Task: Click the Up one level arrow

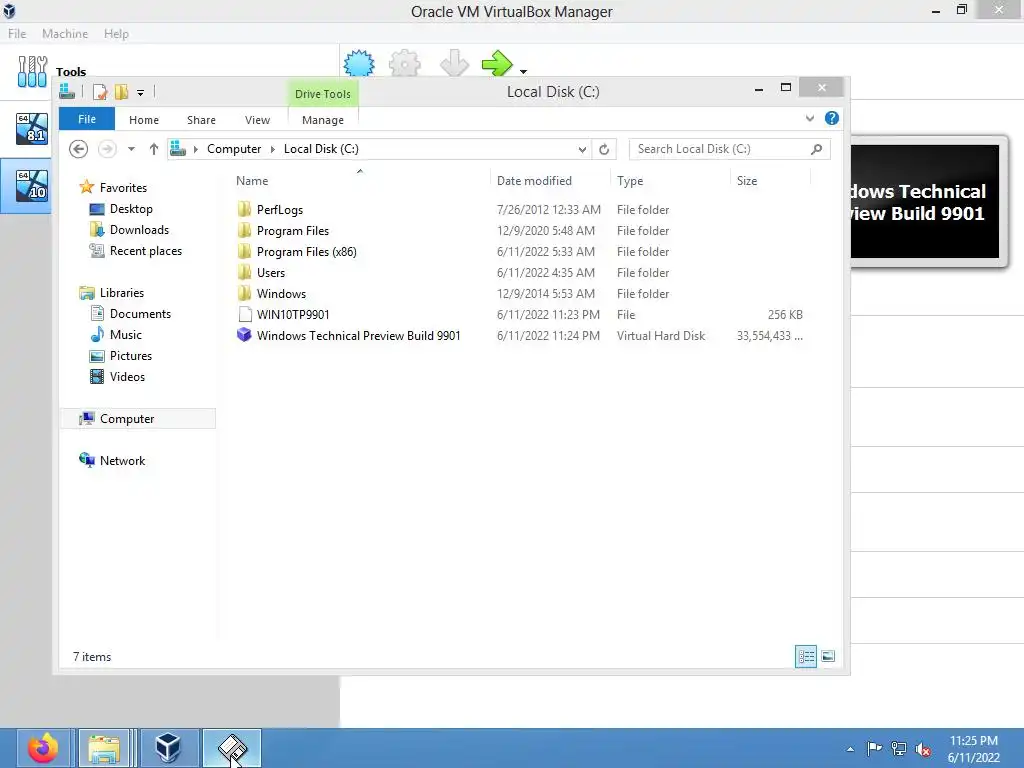Action: coord(153,149)
